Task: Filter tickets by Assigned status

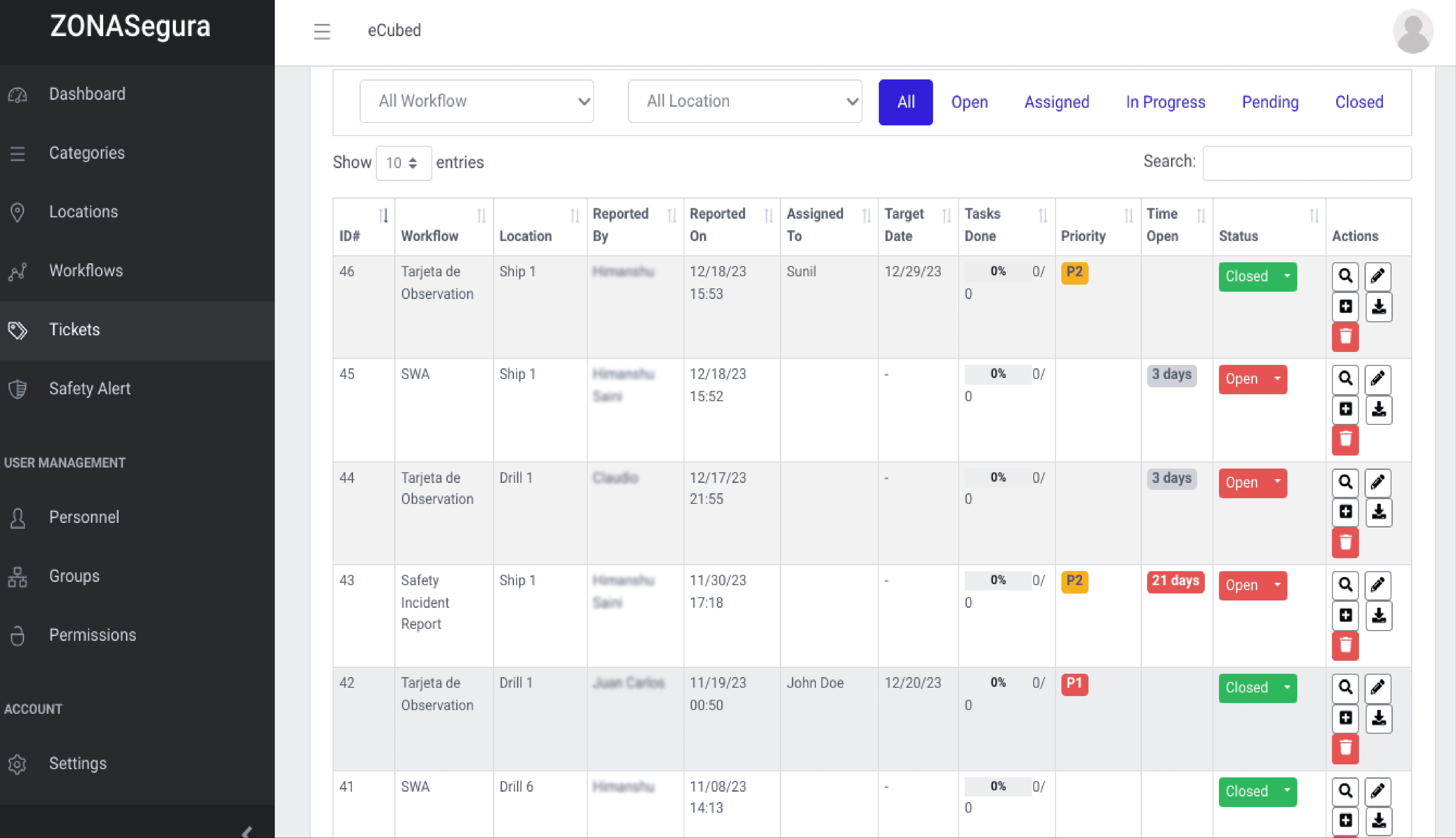Action: point(1057,102)
